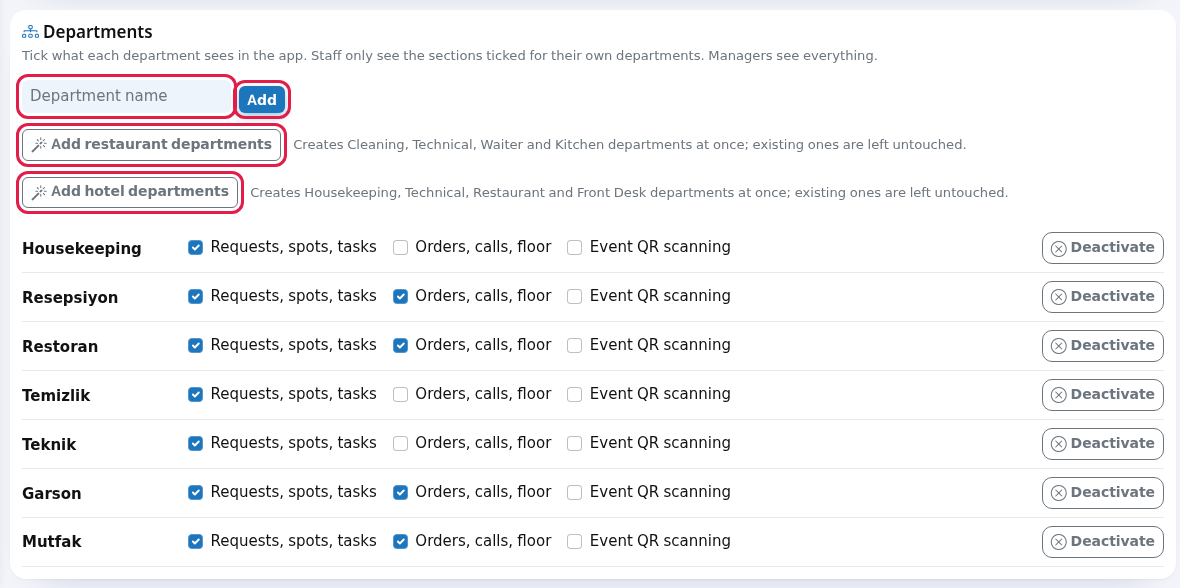
Task: Enable Event QR scanning for Garson
Action: pyautogui.click(x=574, y=492)
